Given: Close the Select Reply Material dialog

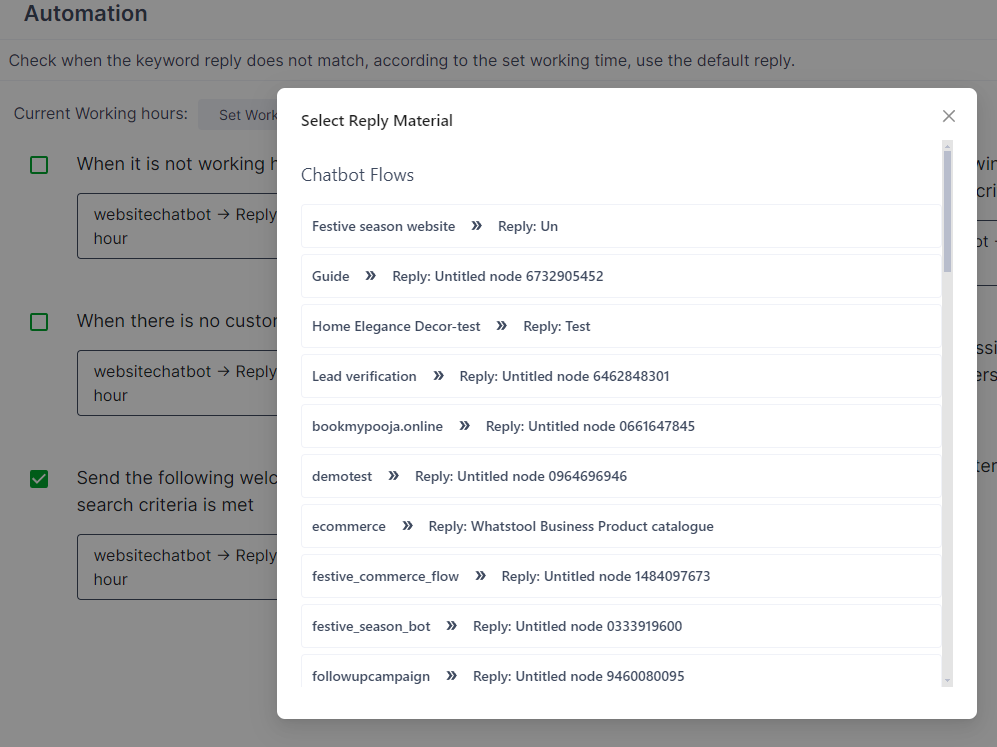Looking at the screenshot, I should pyautogui.click(x=949, y=116).
